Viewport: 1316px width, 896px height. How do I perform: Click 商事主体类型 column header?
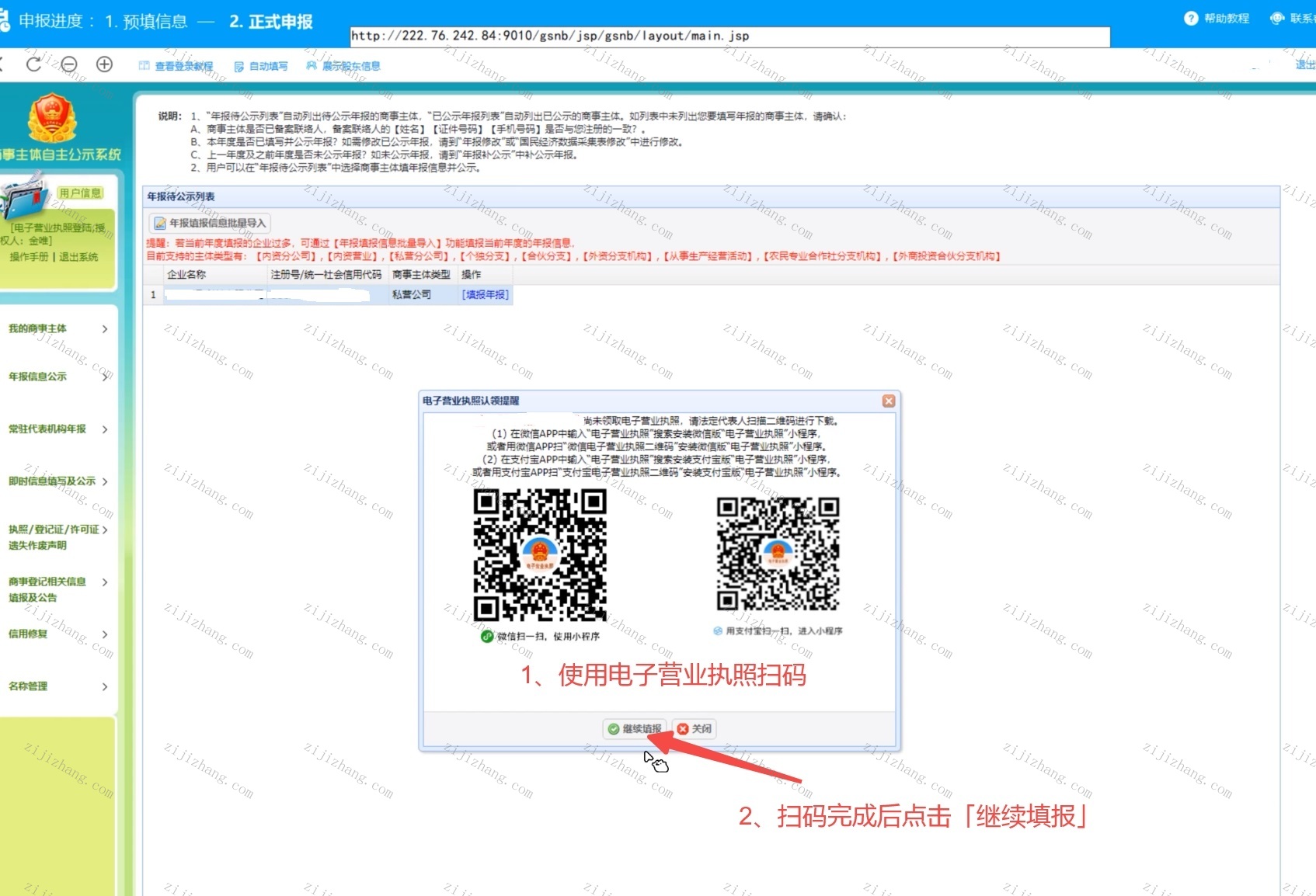coord(421,274)
